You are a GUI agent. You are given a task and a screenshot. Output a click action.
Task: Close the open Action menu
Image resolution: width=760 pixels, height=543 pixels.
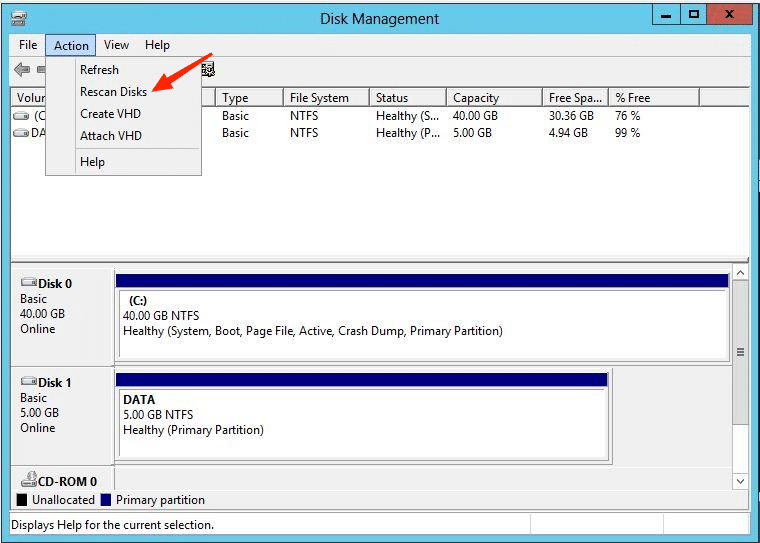tap(71, 45)
